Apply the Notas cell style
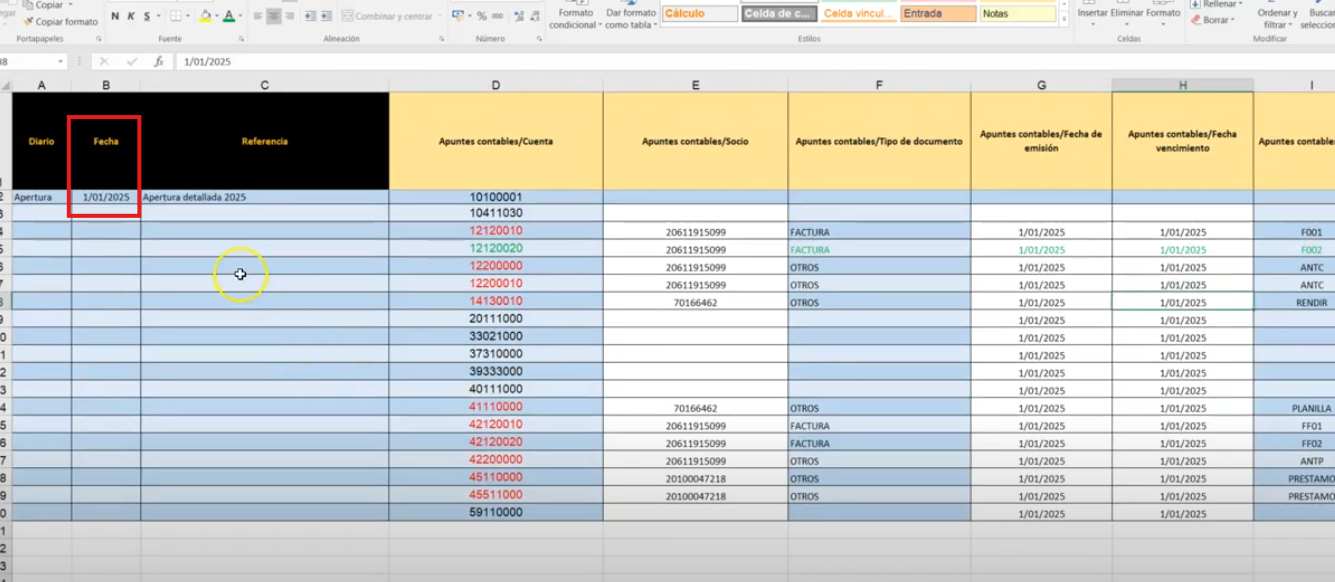 [x=1016, y=14]
